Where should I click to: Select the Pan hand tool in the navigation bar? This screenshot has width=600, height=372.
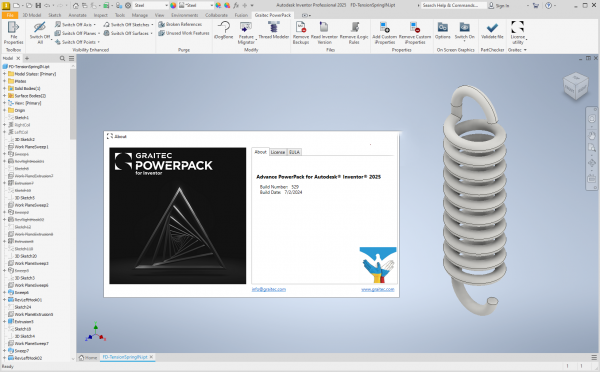(x=592, y=135)
